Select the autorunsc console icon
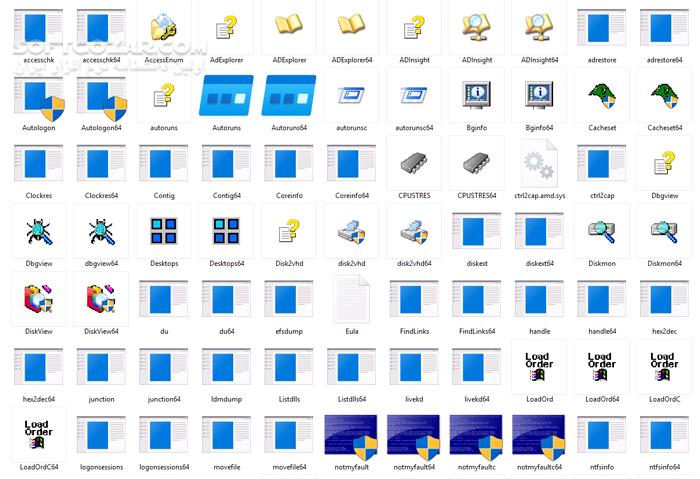Image resolution: width=700 pixels, height=479 pixels. (351, 95)
